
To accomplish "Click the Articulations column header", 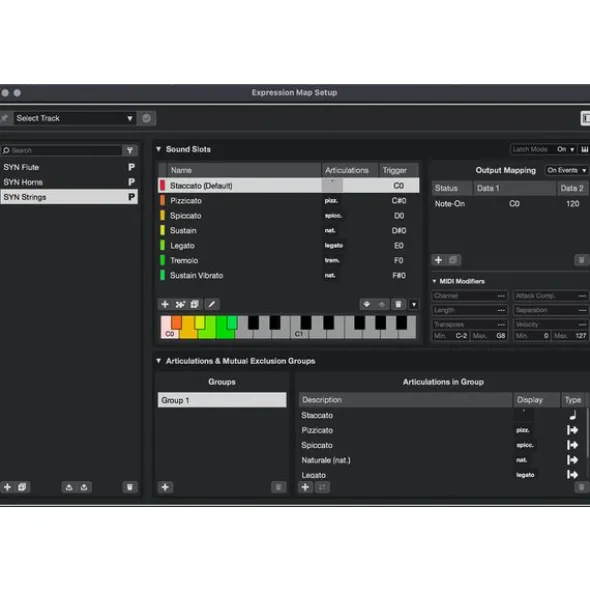I will click(350, 170).
